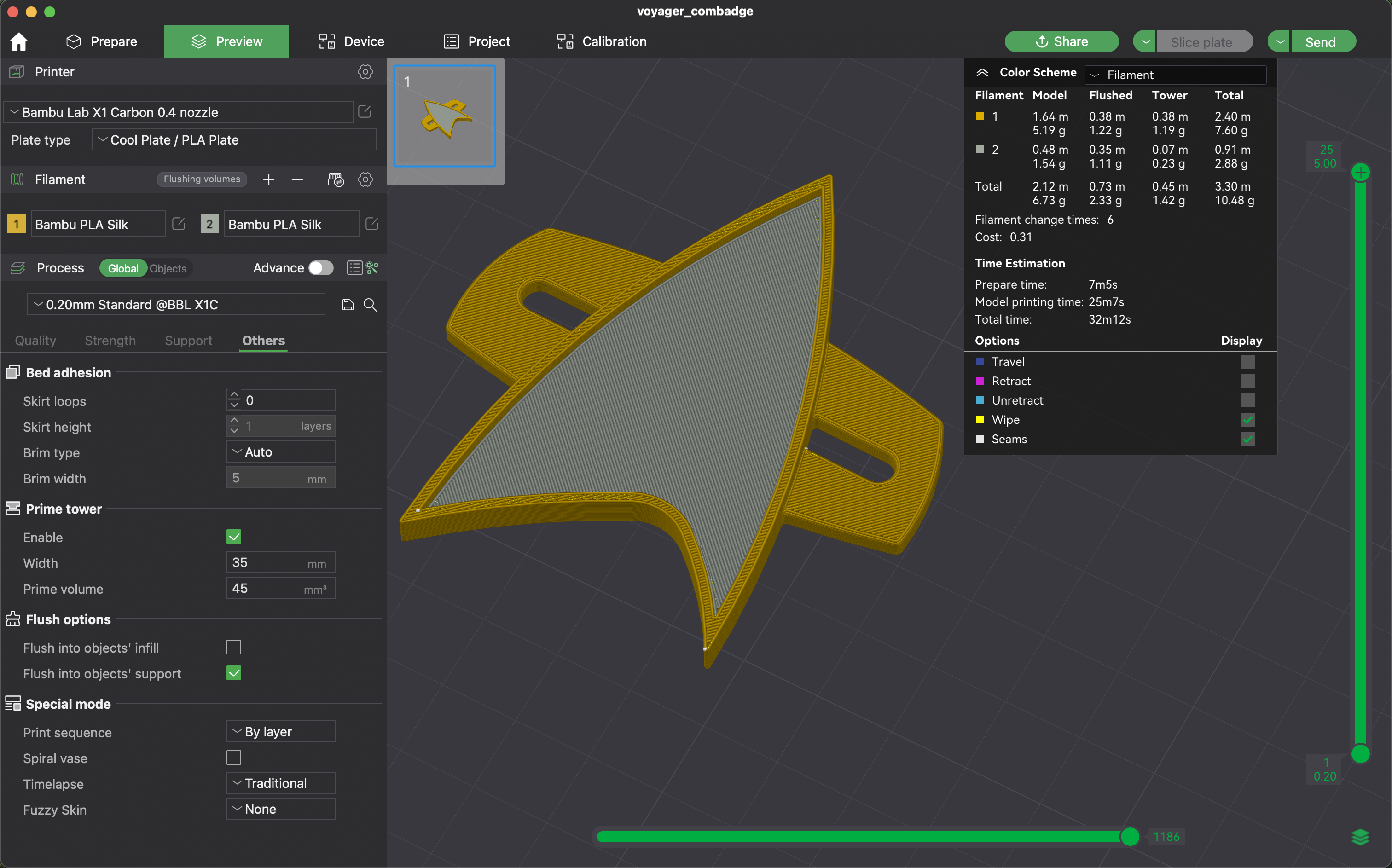
Task: Show Travel moves display checkbox
Action: point(1247,362)
